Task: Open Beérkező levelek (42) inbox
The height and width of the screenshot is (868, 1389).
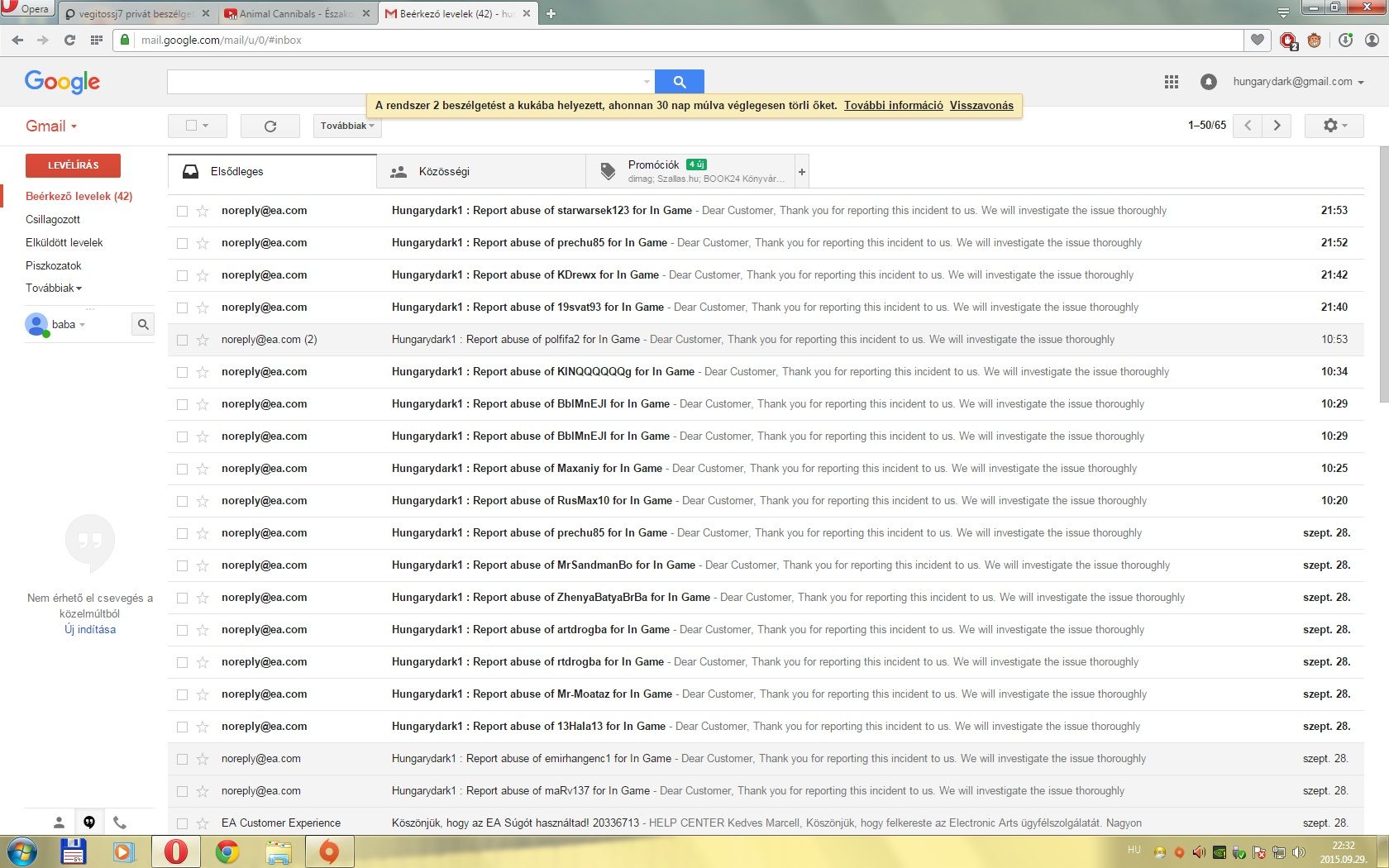Action: (x=79, y=197)
